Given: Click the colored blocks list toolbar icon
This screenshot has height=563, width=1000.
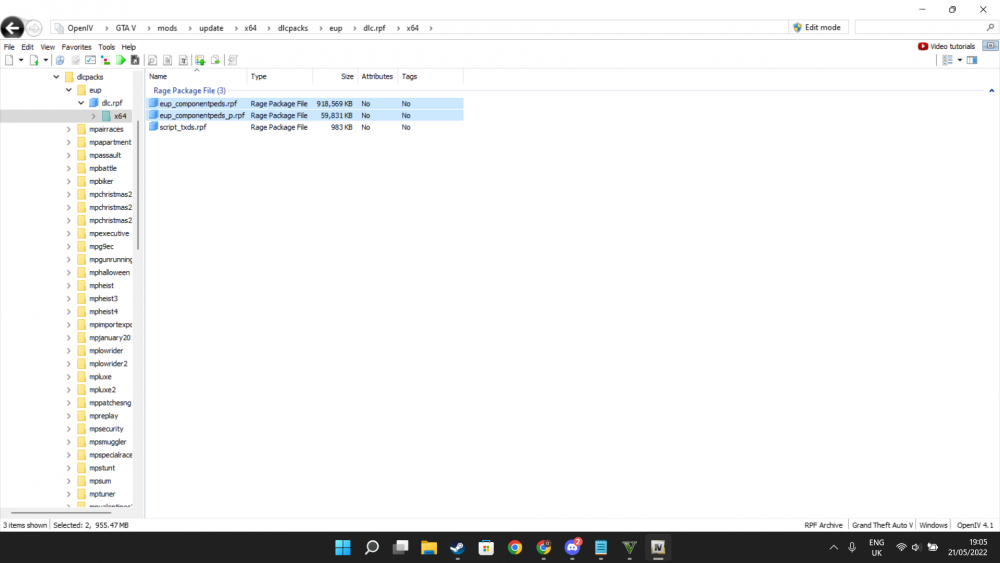Looking at the screenshot, I should point(105,60).
